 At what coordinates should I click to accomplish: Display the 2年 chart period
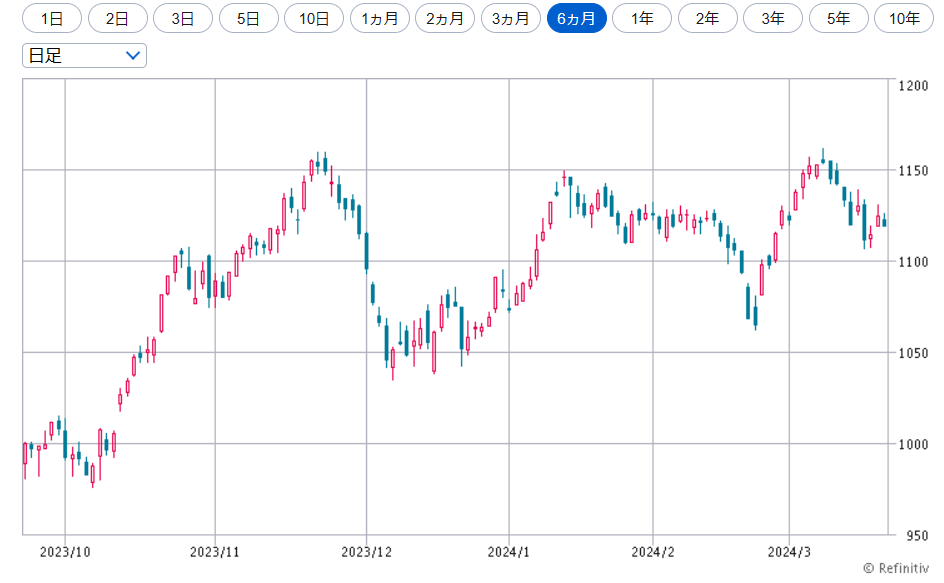coord(707,18)
